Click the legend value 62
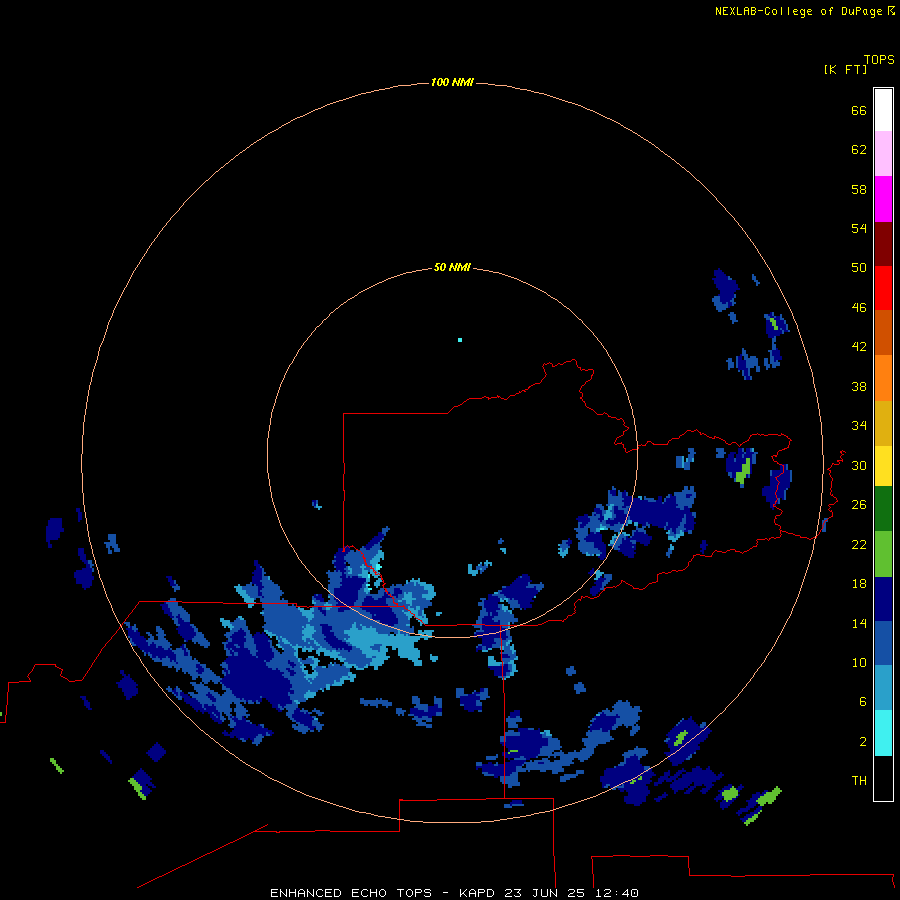The width and height of the screenshot is (900, 900). [x=859, y=150]
